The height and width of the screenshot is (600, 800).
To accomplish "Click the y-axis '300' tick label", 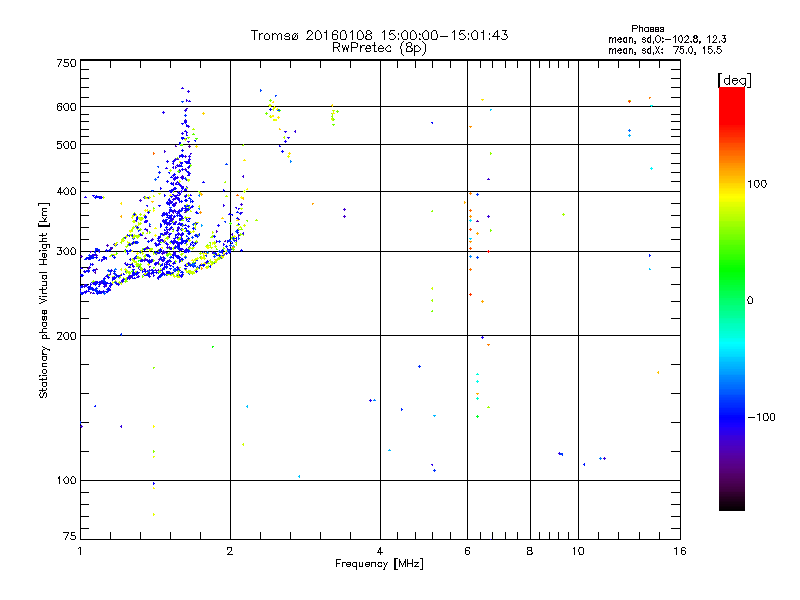I will tap(66, 252).
